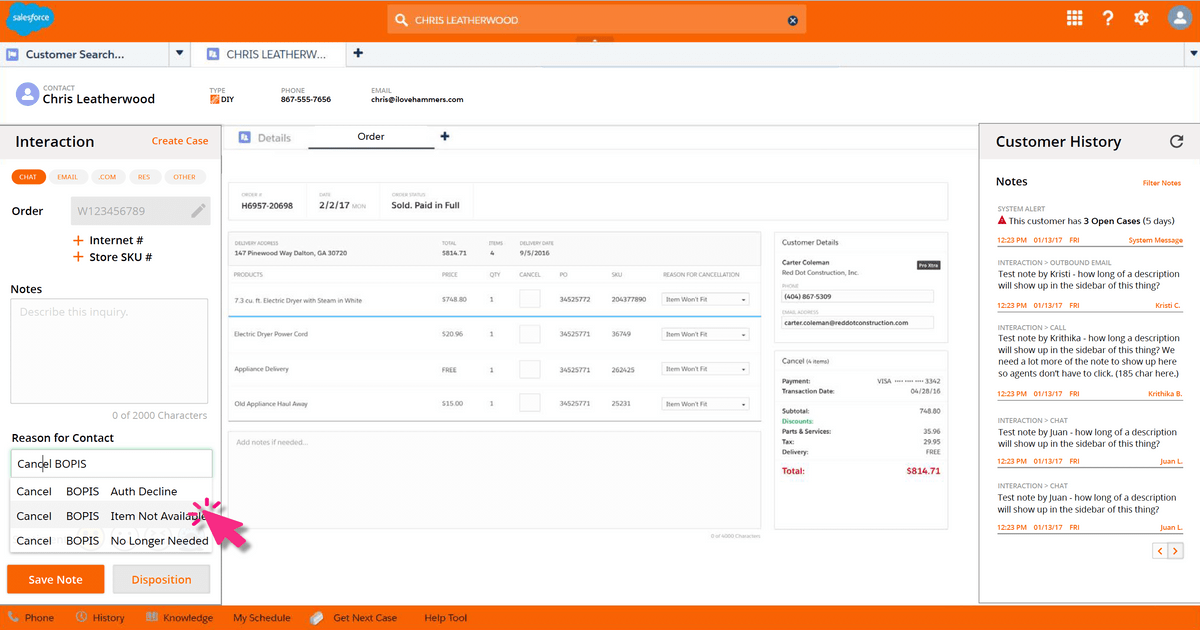Add a new workspace tab with the plus icon
The height and width of the screenshot is (630, 1200).
(x=358, y=53)
